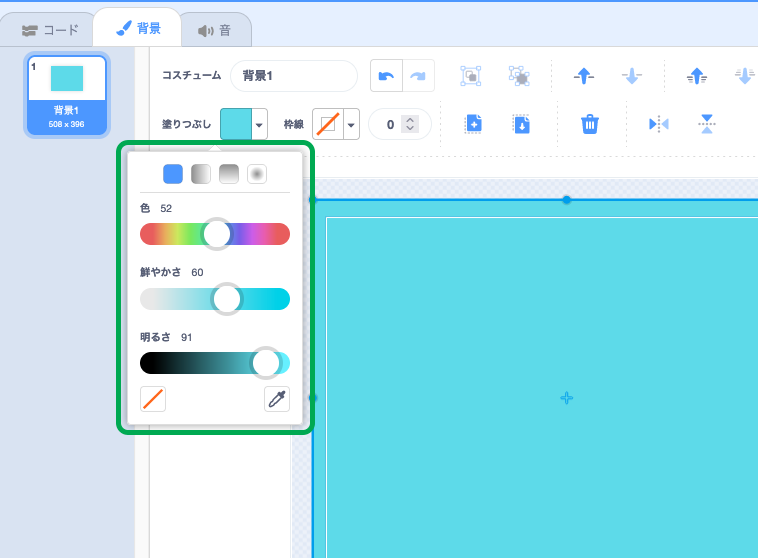Click the send to back icon
Screen dimensions: 758x558
click(x=744, y=76)
